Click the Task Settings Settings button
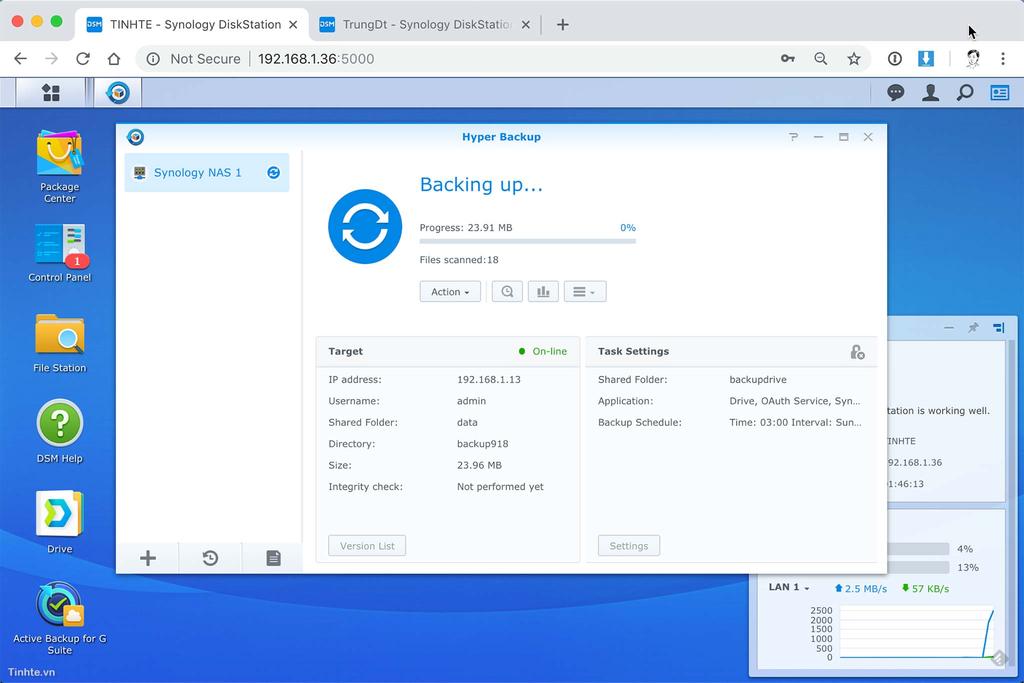This screenshot has width=1024, height=683. (x=629, y=546)
